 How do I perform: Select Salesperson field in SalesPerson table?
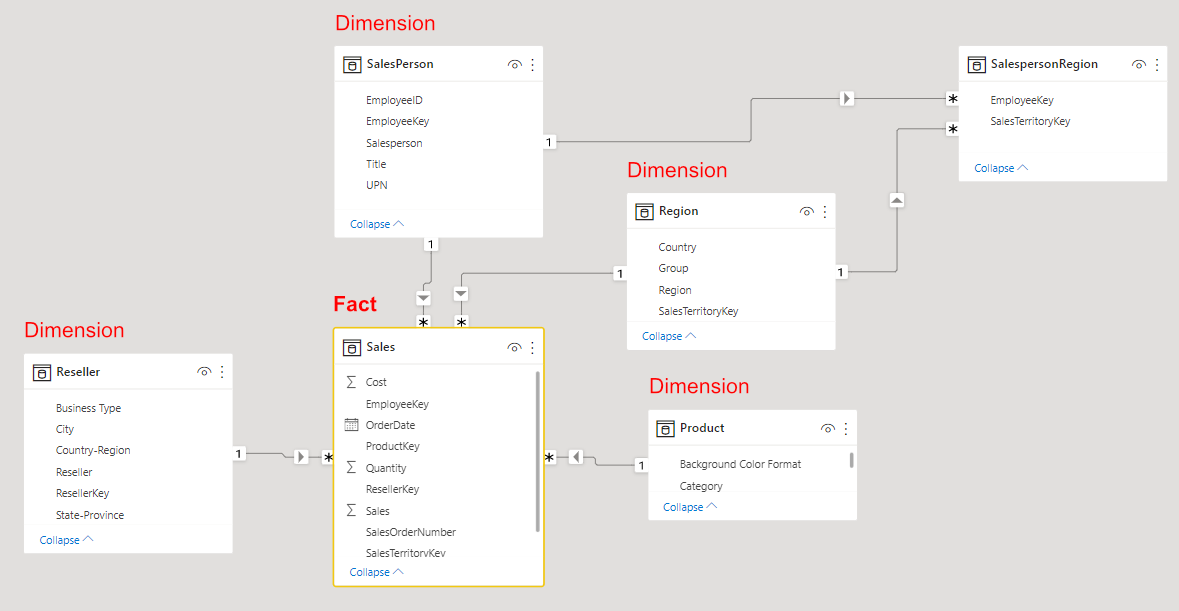click(394, 143)
